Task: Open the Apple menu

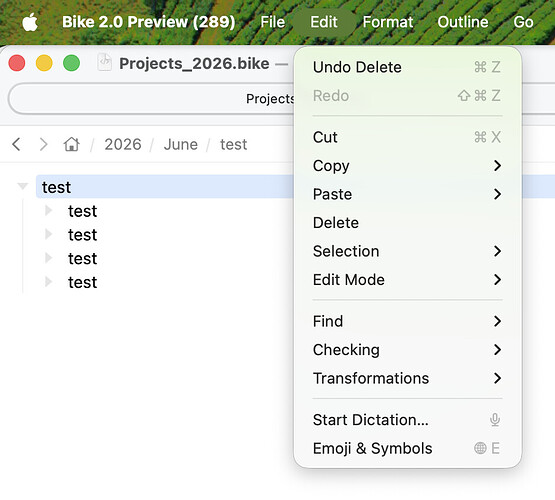Action: [x=30, y=22]
